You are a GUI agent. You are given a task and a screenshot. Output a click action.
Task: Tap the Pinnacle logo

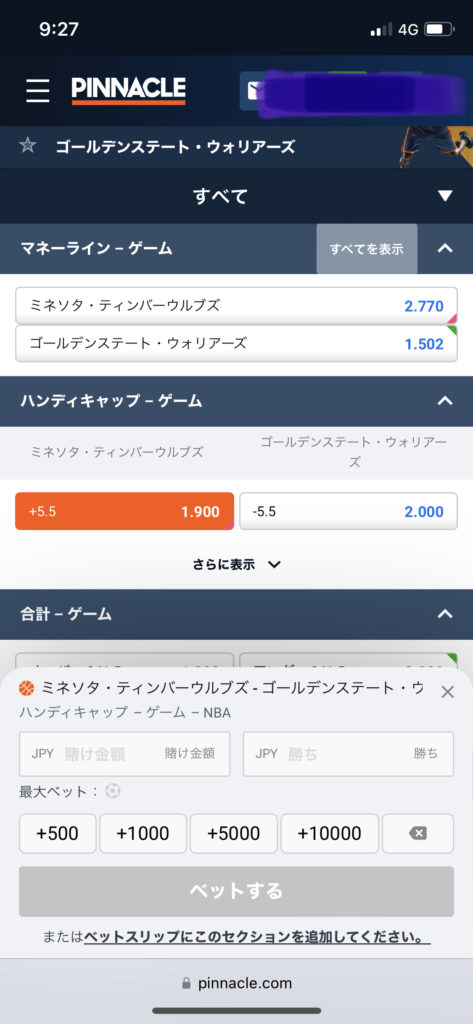(128, 91)
